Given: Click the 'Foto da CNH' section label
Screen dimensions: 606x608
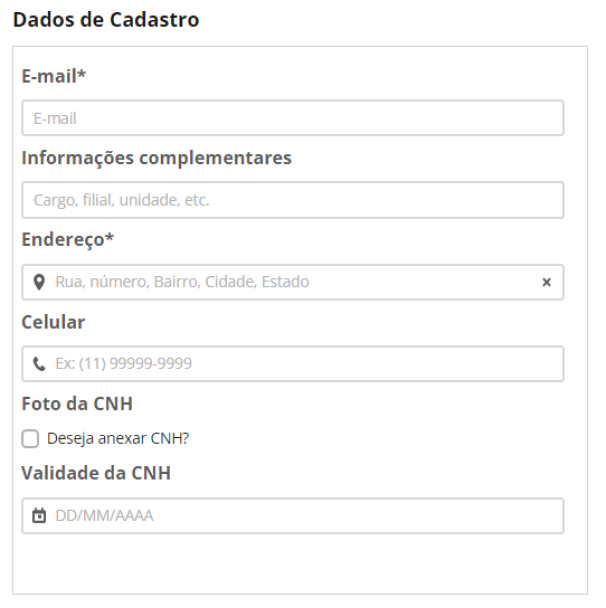Looking at the screenshot, I should click(77, 403).
